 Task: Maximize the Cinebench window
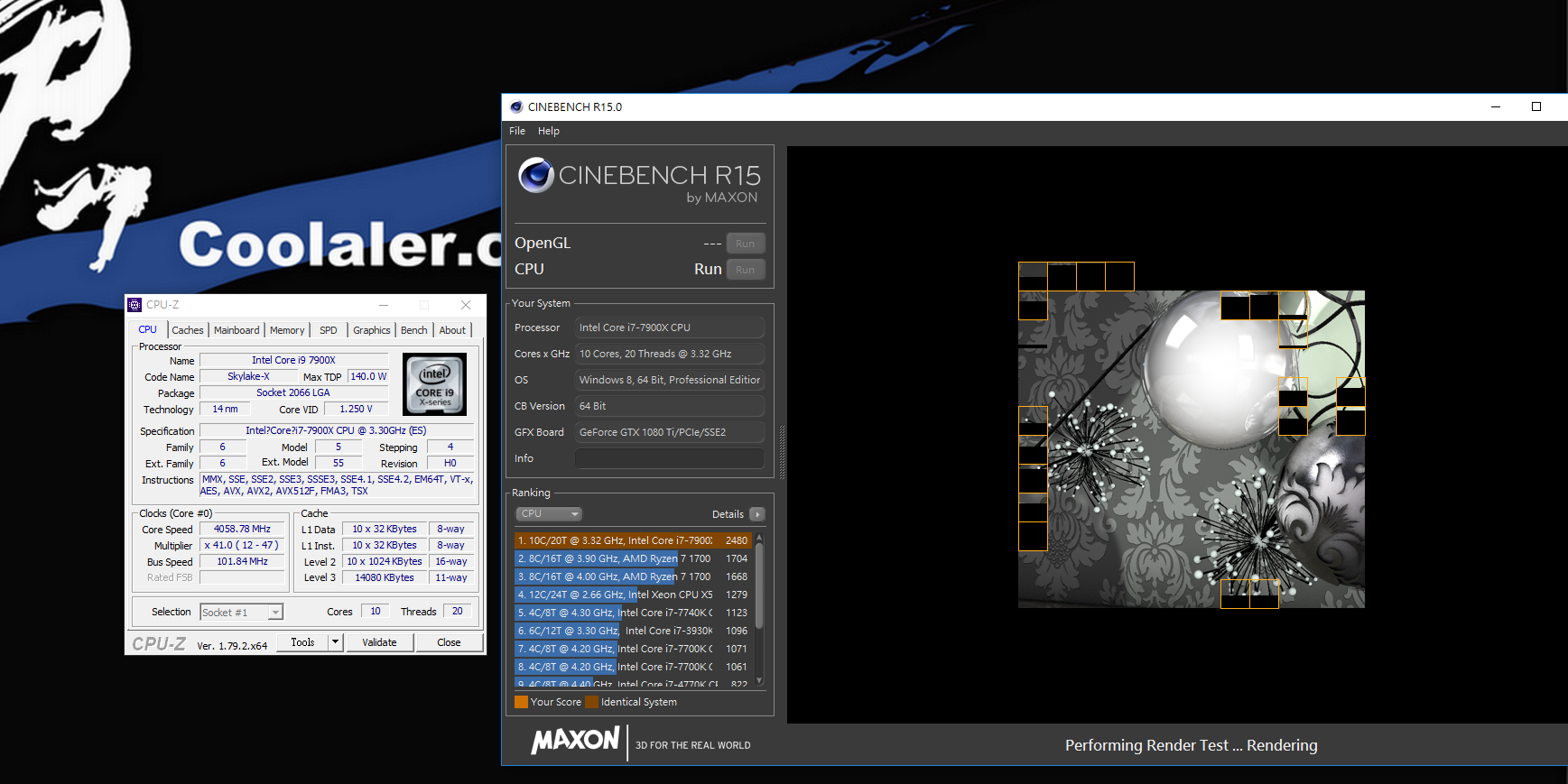(1536, 106)
